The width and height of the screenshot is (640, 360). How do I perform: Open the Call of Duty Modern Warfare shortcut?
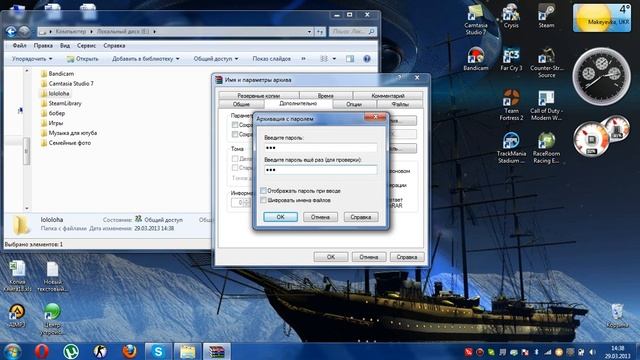click(546, 105)
